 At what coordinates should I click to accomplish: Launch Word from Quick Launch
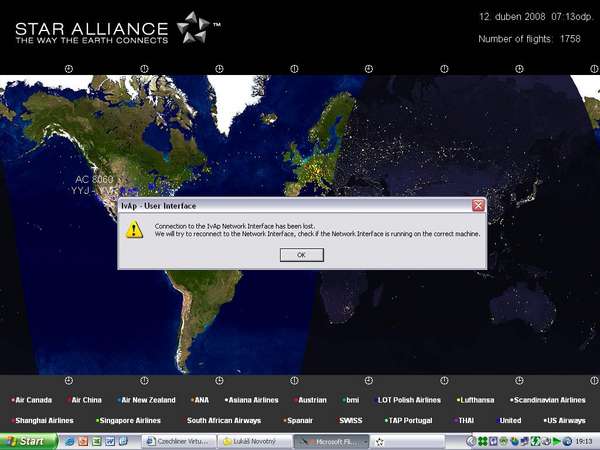point(110,441)
